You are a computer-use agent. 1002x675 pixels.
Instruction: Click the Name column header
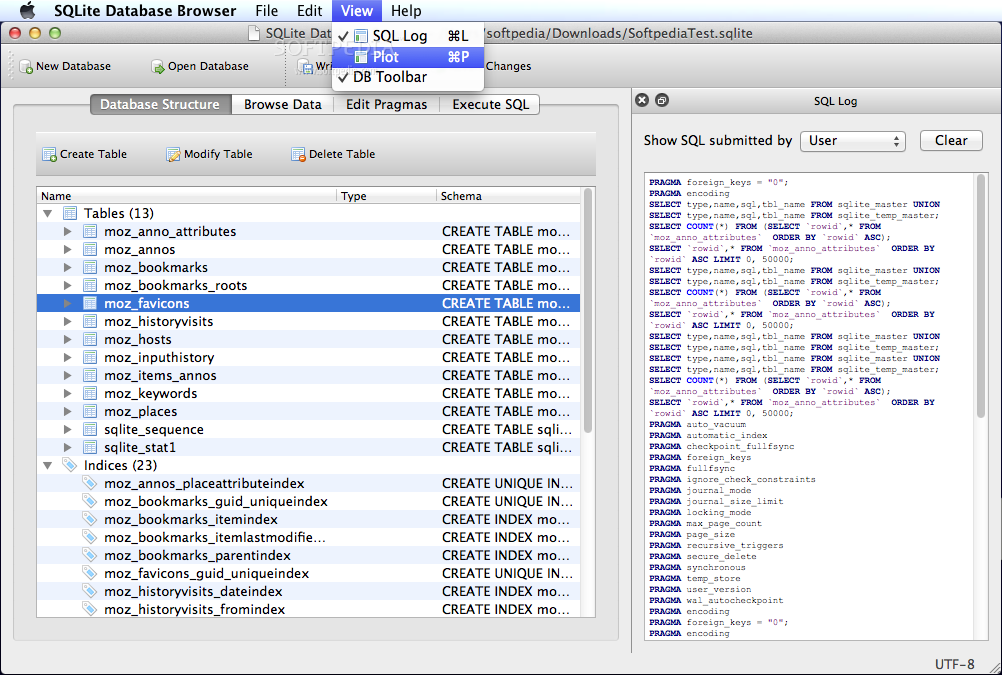click(187, 196)
